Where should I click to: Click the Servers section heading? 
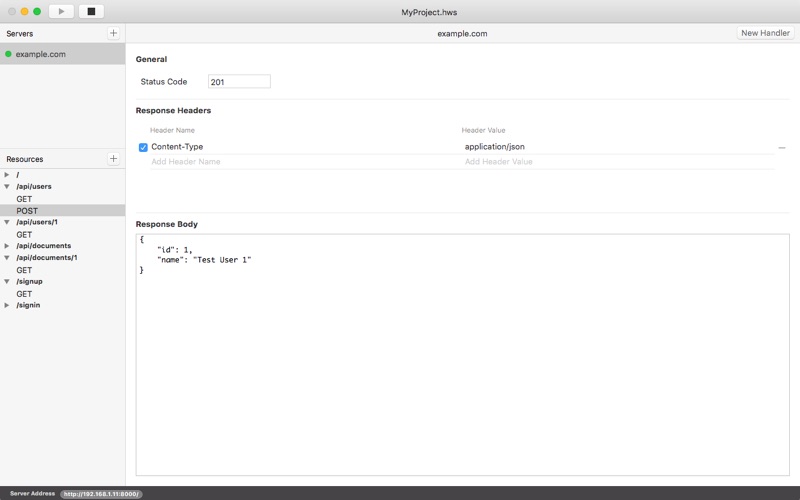[19, 34]
